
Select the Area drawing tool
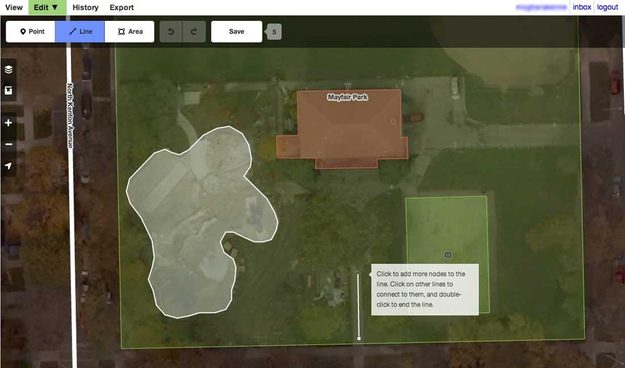point(130,31)
